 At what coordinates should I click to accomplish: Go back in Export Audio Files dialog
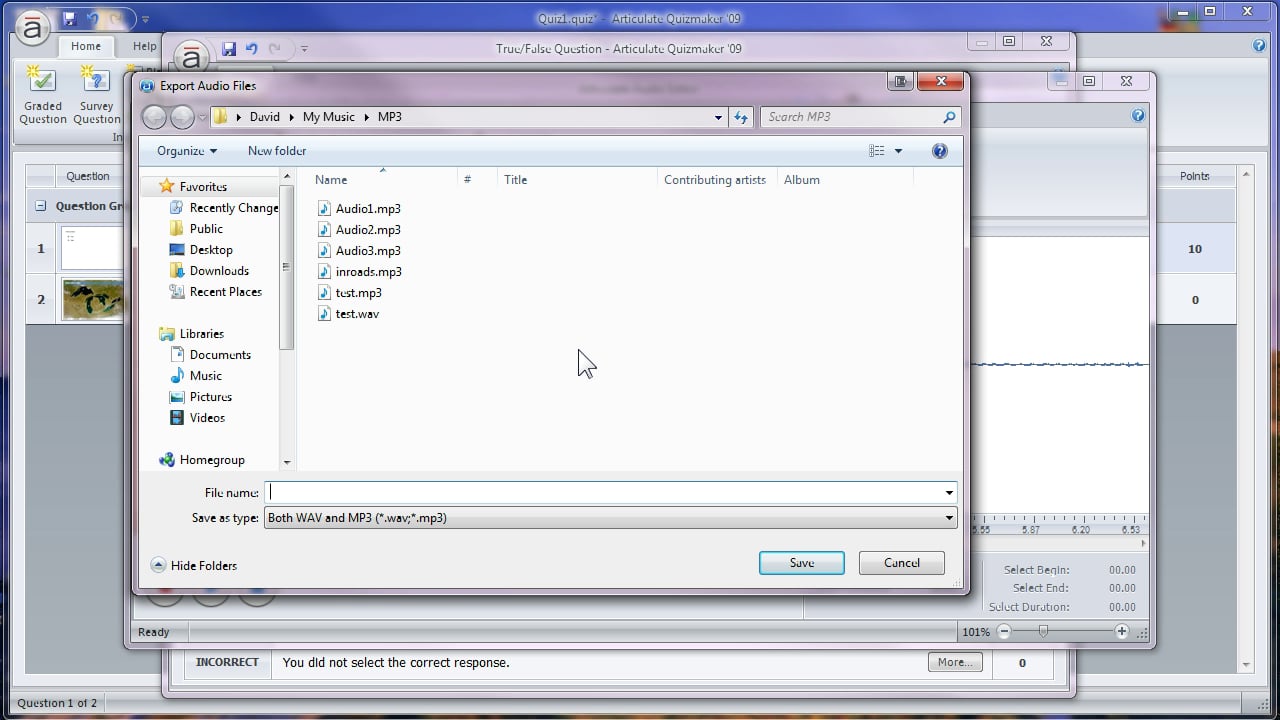point(154,117)
